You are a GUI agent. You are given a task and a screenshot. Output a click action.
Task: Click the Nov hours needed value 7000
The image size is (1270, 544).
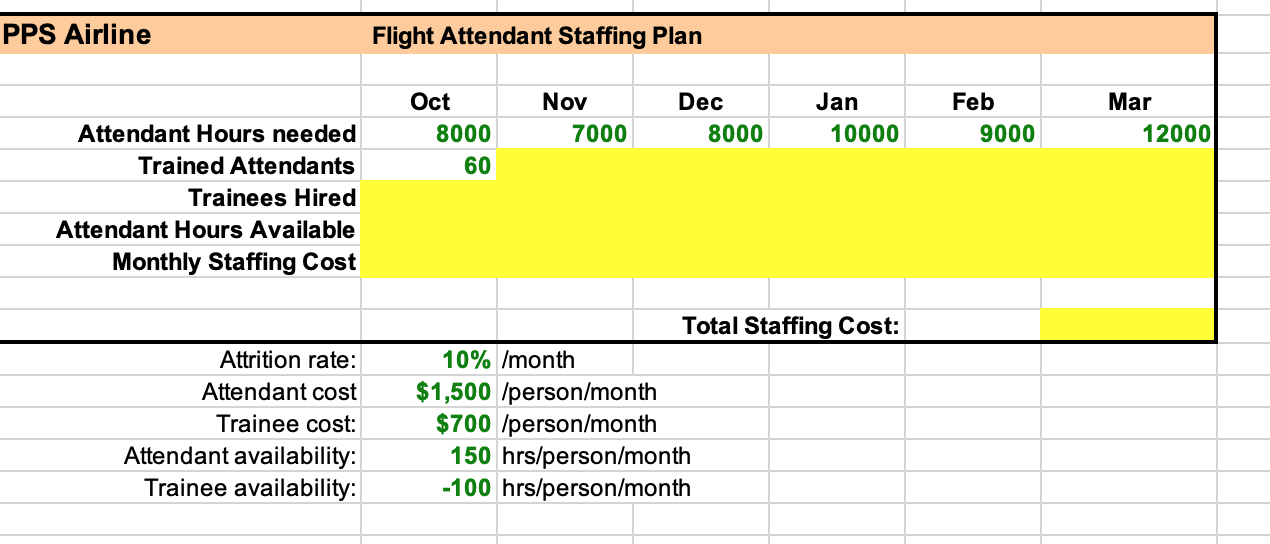pyautogui.click(x=565, y=134)
